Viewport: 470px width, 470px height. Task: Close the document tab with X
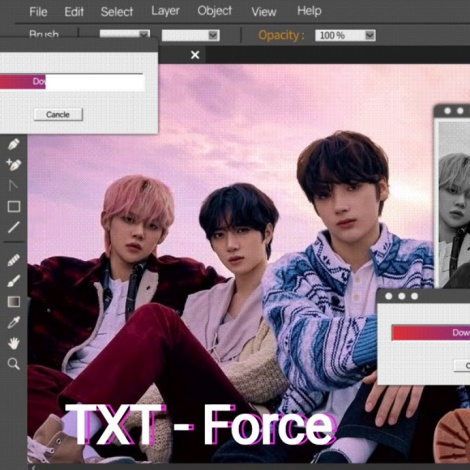tap(195, 55)
